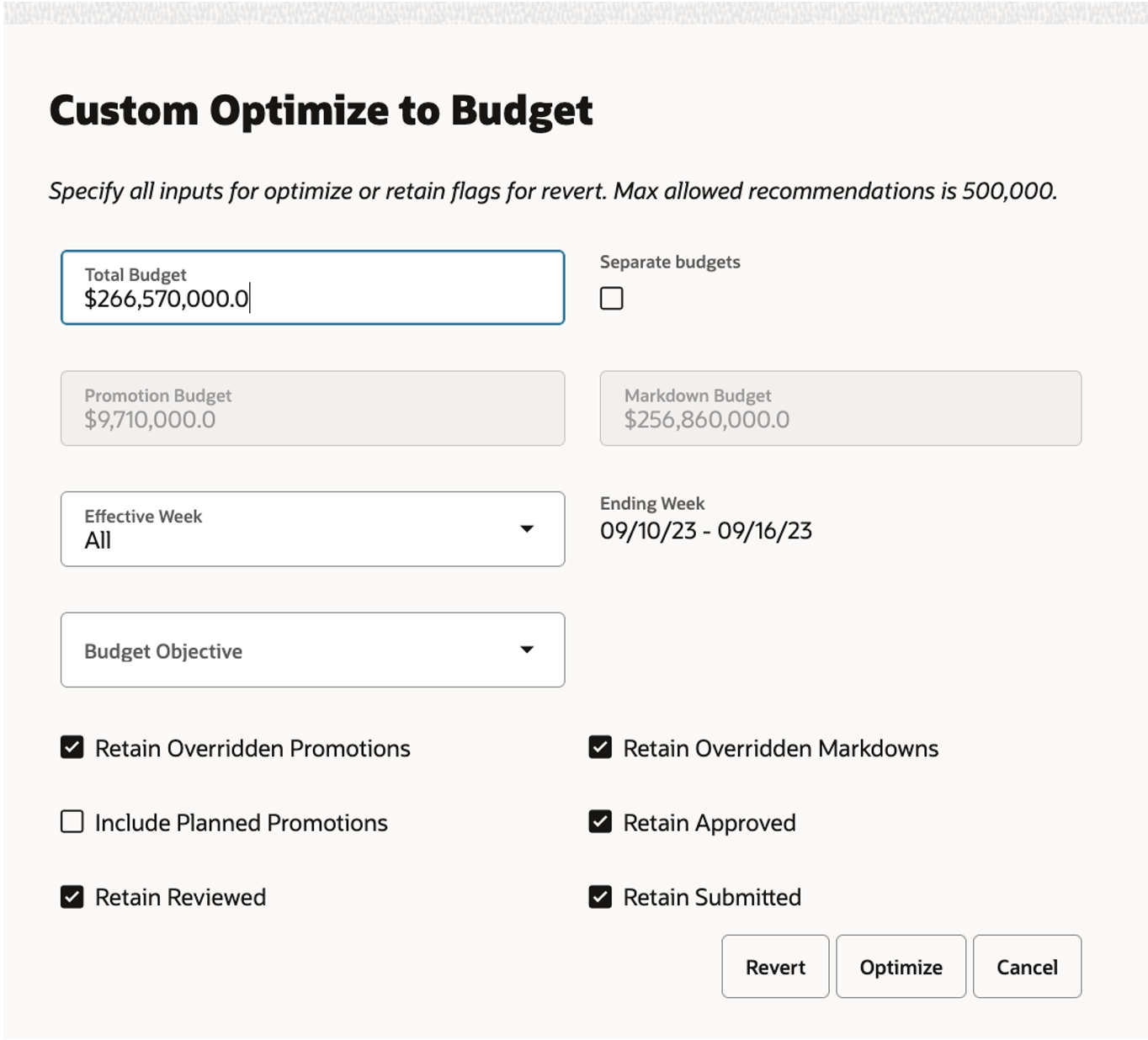
Task: Enable Include Planned Promotions checkbox
Action: pyautogui.click(x=72, y=821)
